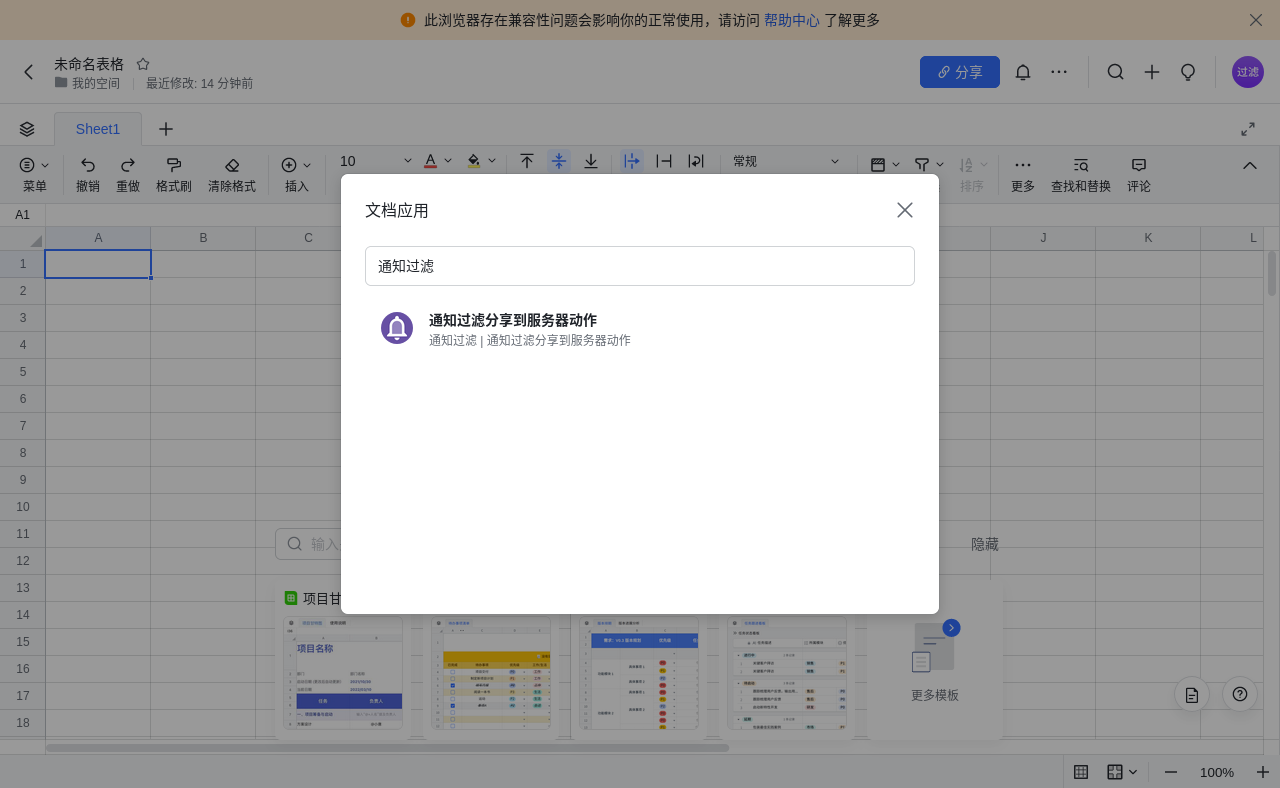
Task: Open the header more options menu
Action: pos(1059,72)
